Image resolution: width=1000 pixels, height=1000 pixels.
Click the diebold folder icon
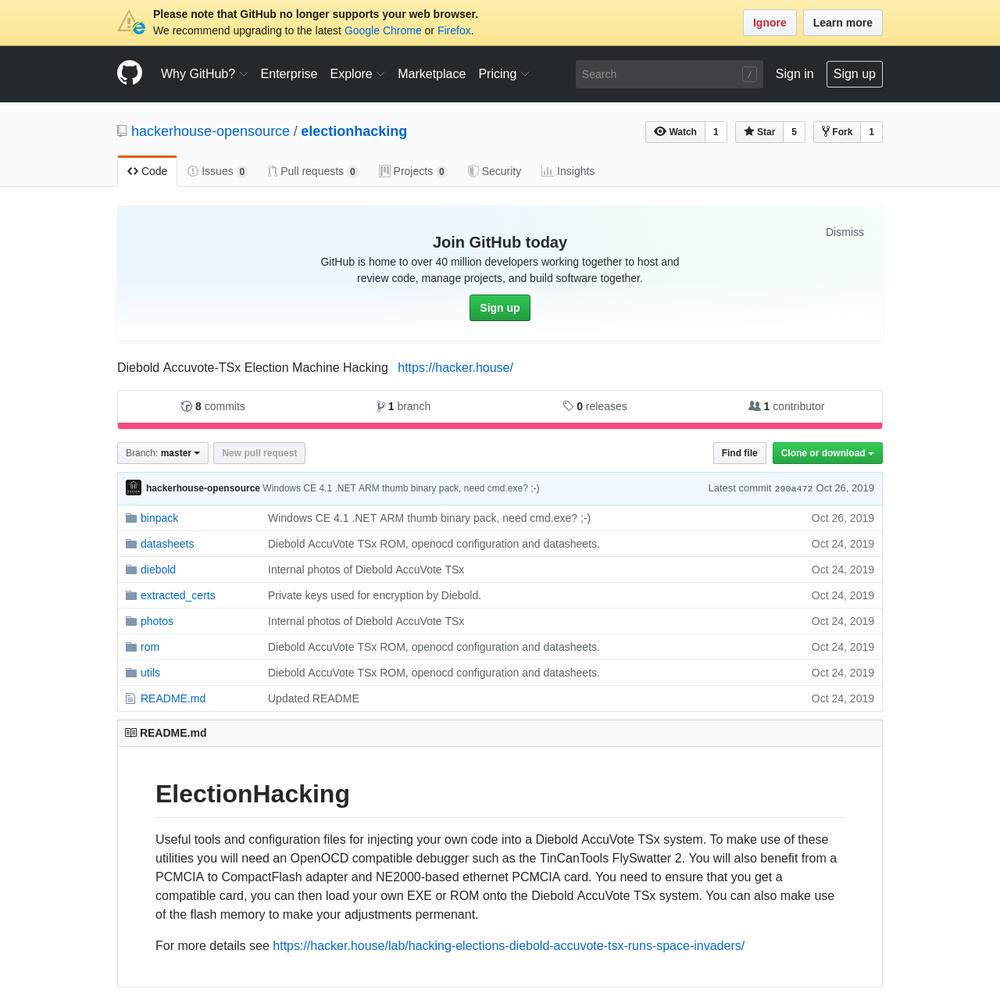(x=131, y=570)
